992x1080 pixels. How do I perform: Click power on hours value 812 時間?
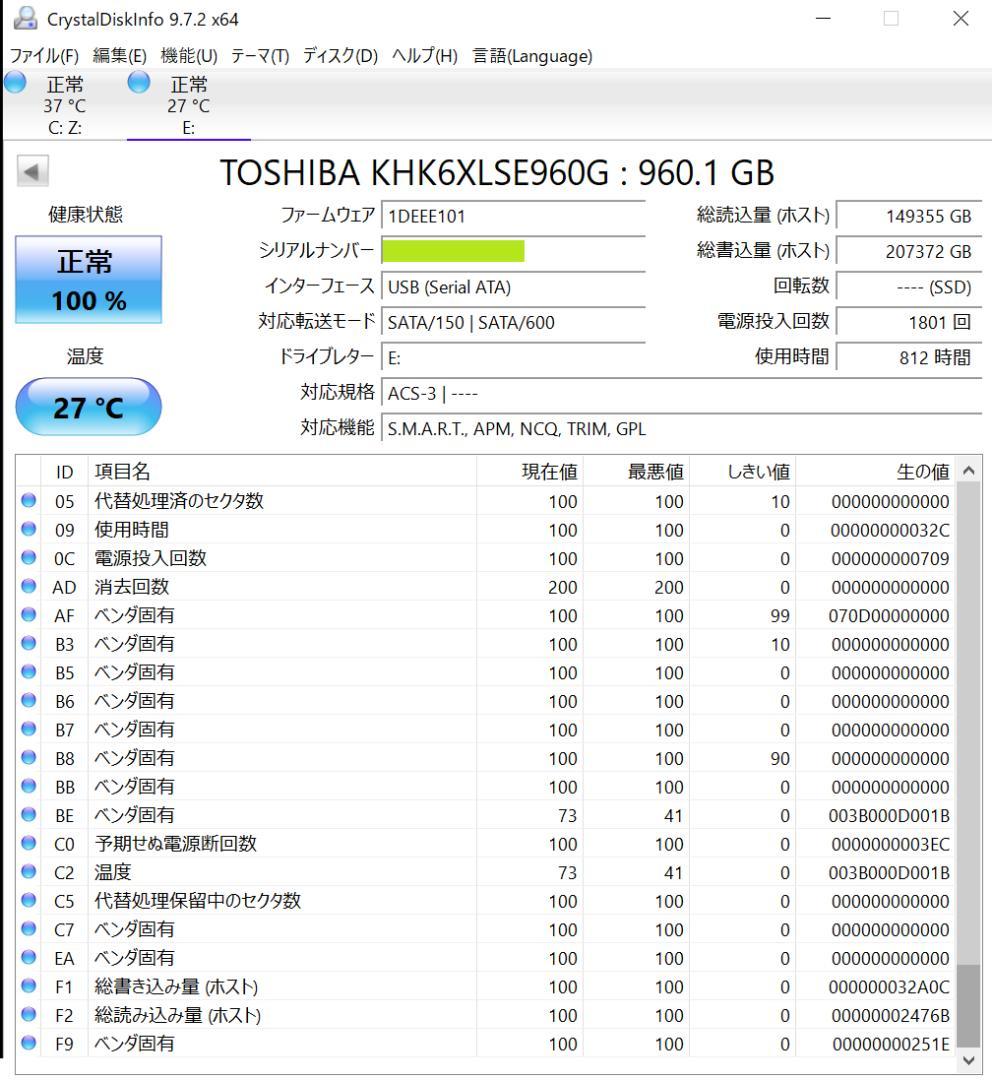point(909,357)
